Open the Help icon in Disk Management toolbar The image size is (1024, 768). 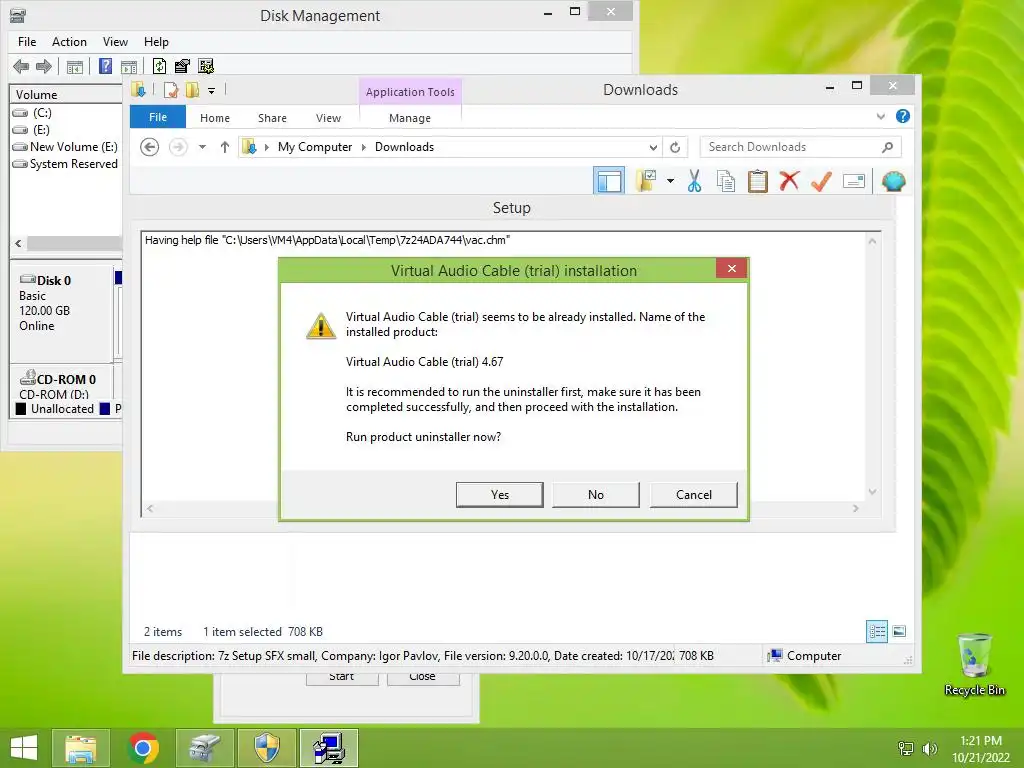pyautogui.click(x=105, y=66)
